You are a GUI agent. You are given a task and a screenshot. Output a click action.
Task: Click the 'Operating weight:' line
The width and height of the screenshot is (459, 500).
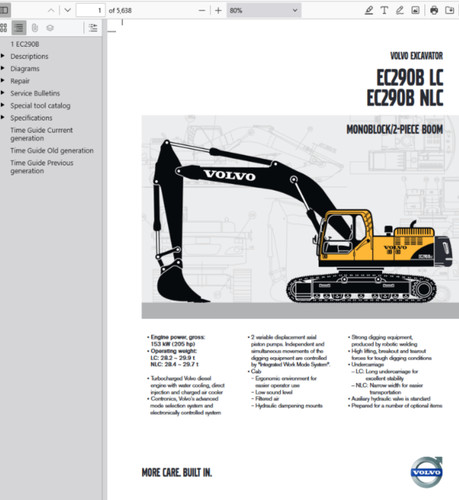tap(174, 351)
